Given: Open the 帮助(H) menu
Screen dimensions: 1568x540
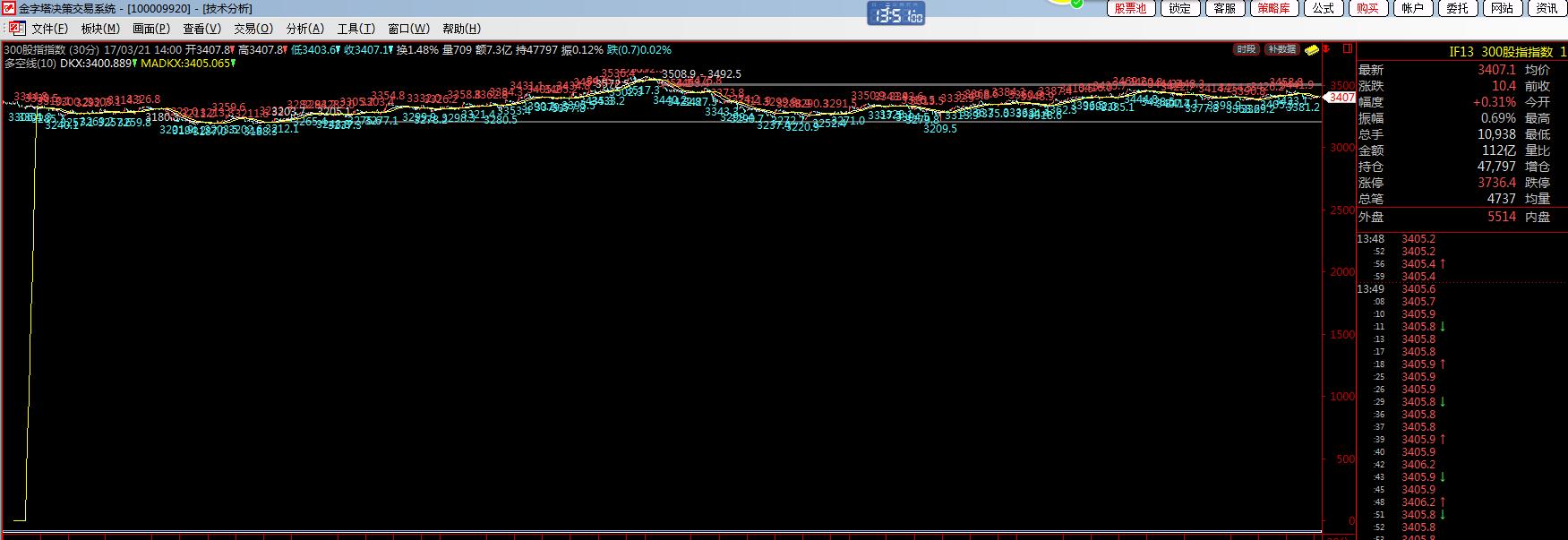Looking at the screenshot, I should [x=461, y=29].
